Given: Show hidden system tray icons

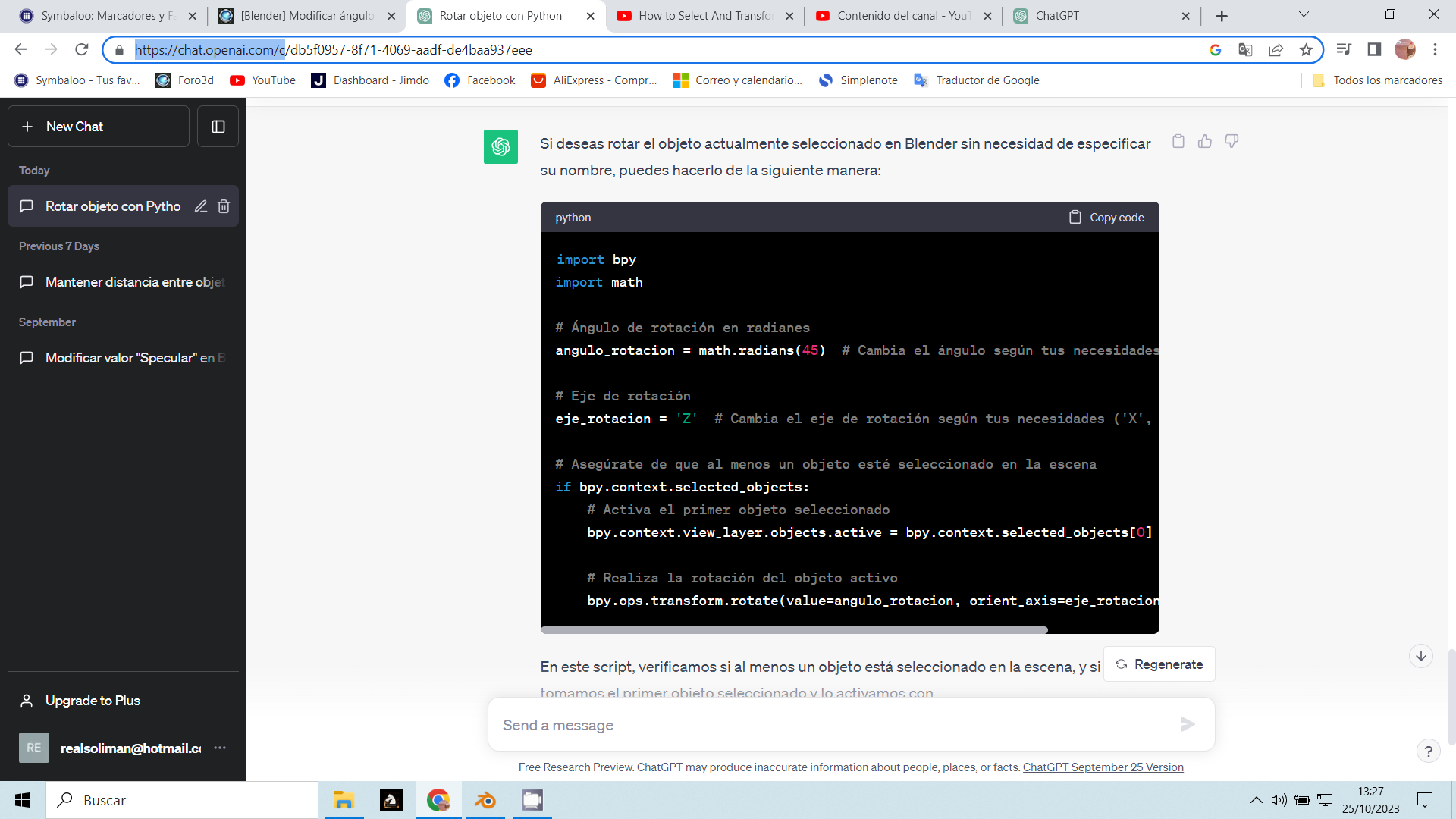Looking at the screenshot, I should [x=1256, y=800].
